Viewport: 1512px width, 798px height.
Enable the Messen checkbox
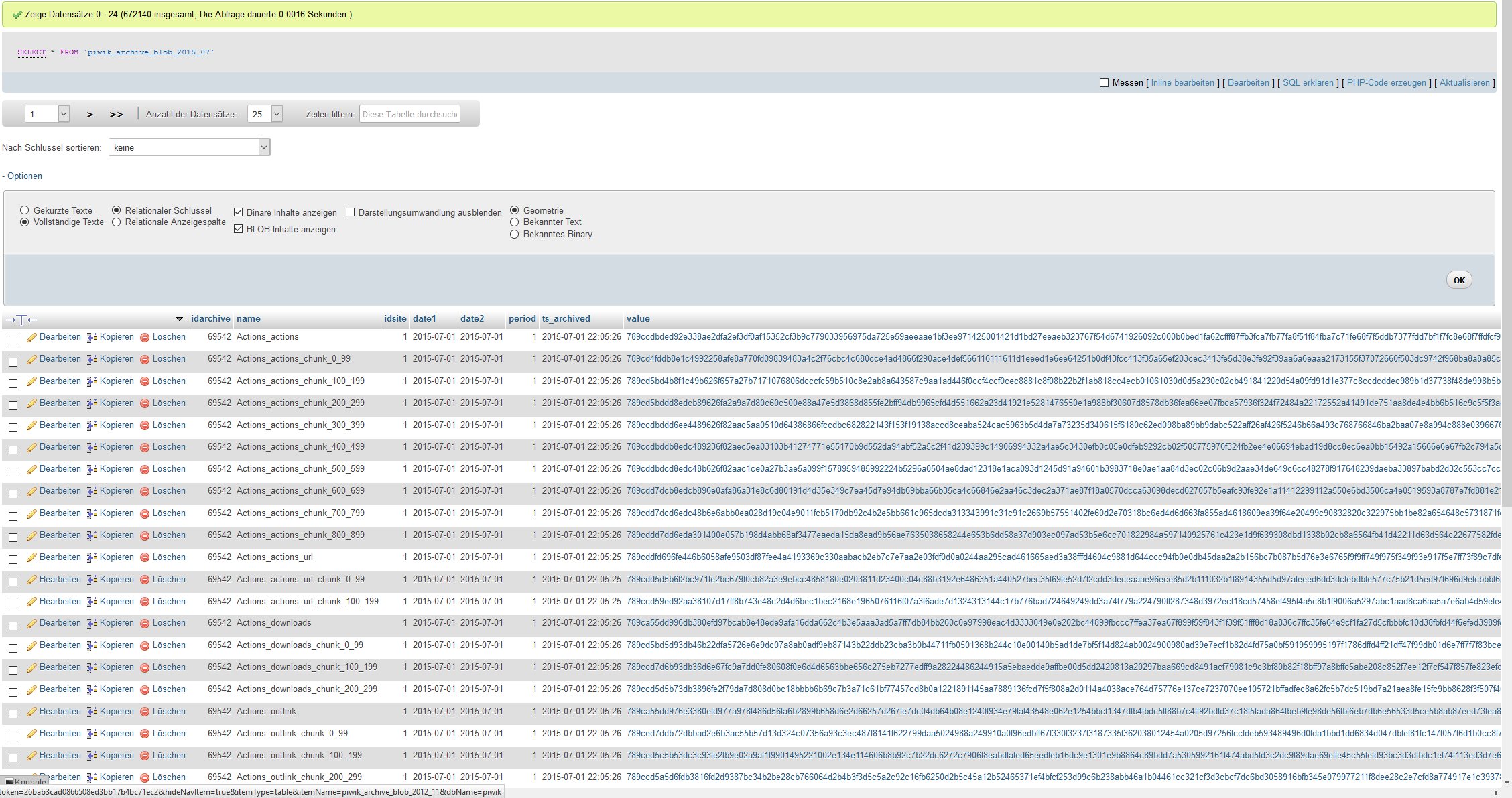[x=1104, y=83]
